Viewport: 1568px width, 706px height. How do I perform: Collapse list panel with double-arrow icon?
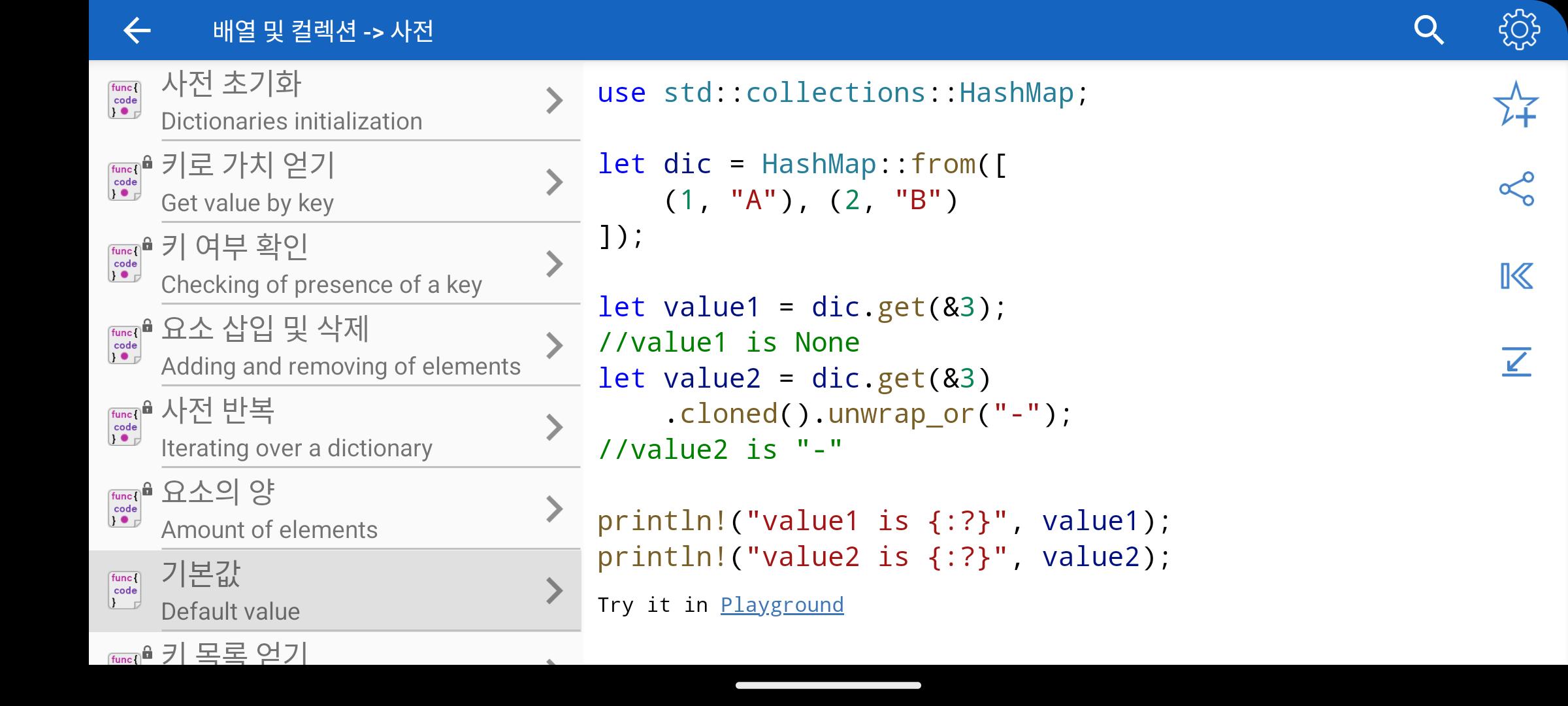click(x=1516, y=276)
